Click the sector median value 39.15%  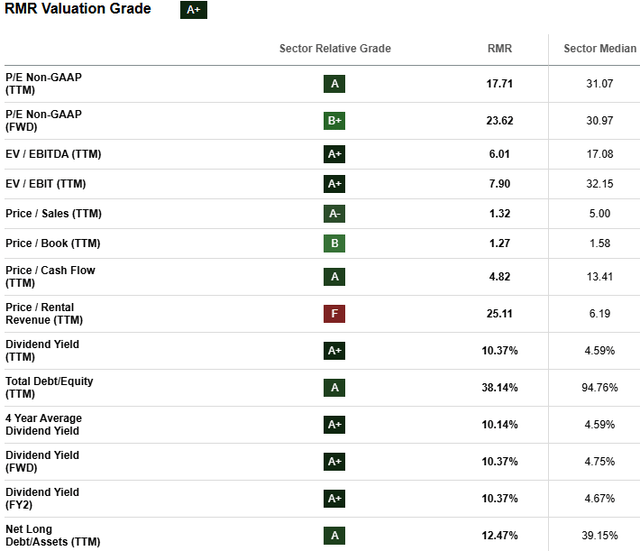600,535
